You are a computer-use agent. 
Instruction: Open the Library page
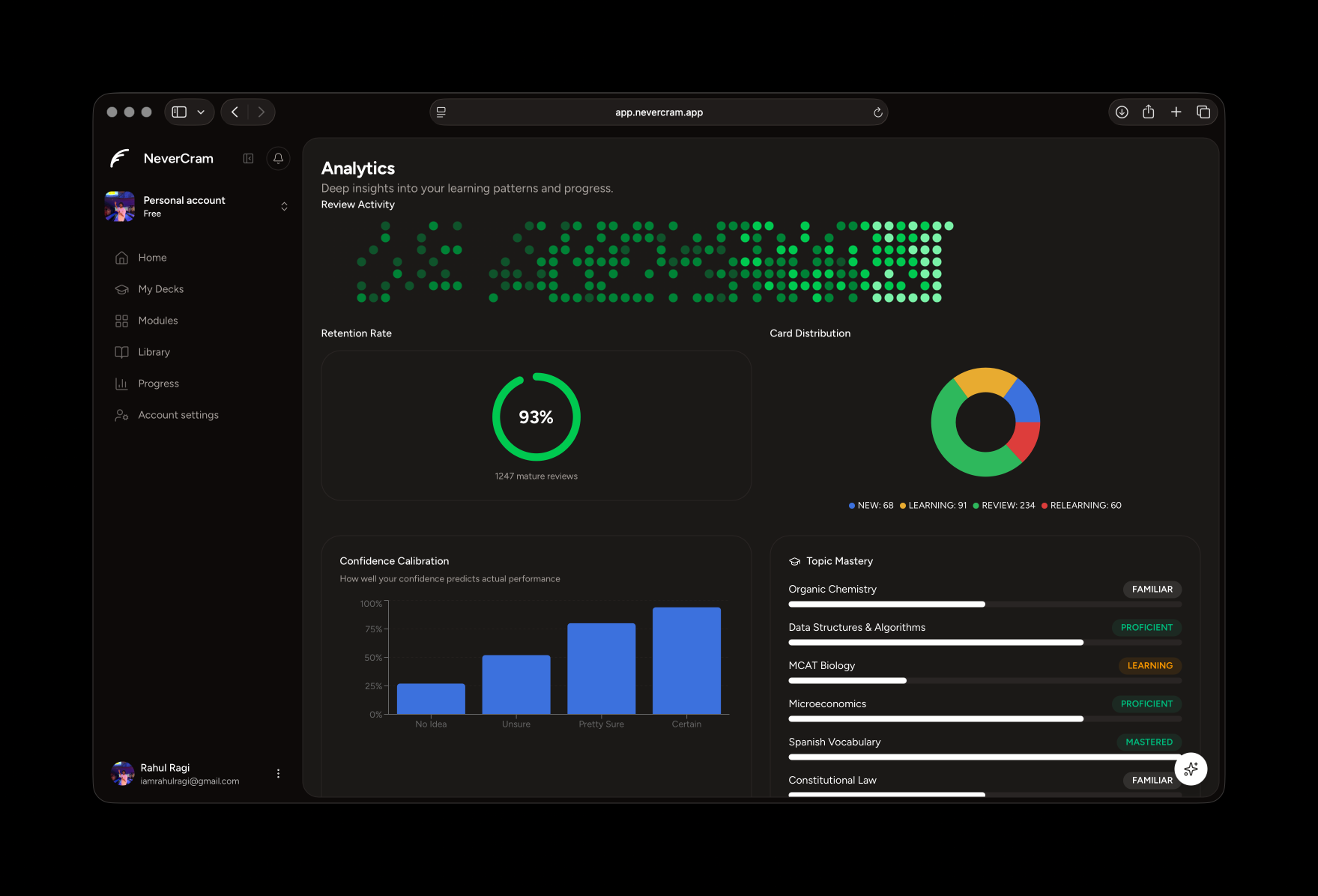point(154,352)
